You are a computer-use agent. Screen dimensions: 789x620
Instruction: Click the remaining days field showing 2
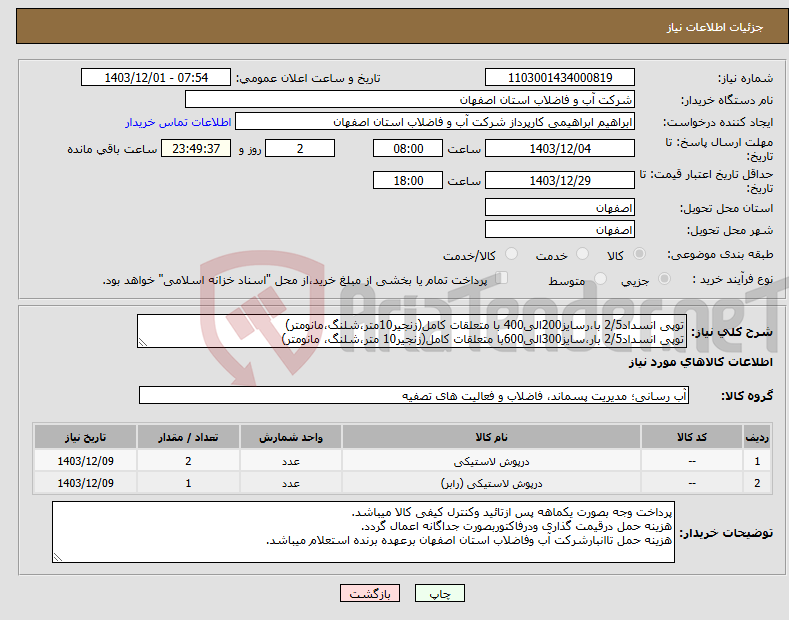[x=300, y=148]
